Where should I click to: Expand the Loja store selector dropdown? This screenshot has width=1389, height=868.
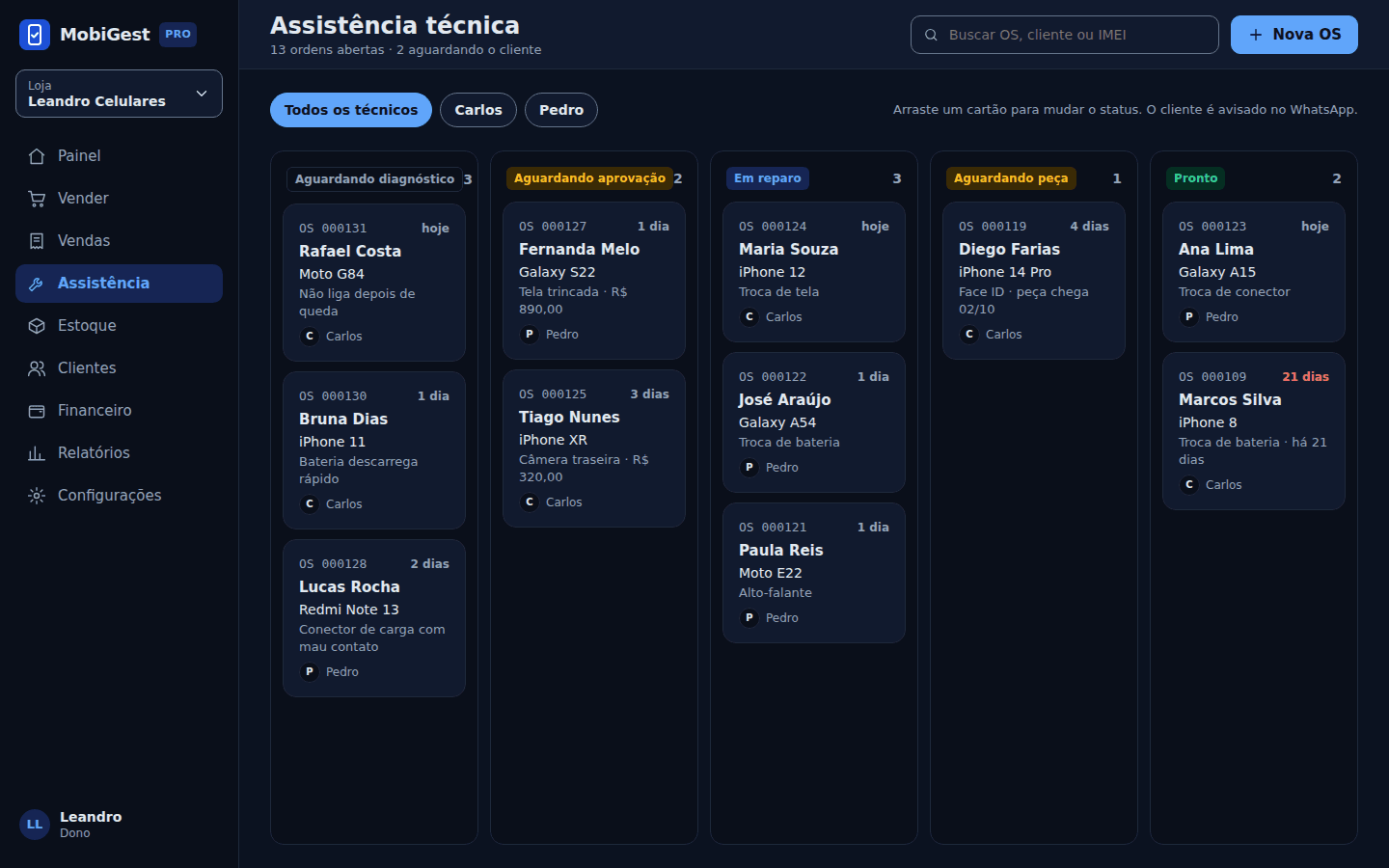click(x=119, y=94)
